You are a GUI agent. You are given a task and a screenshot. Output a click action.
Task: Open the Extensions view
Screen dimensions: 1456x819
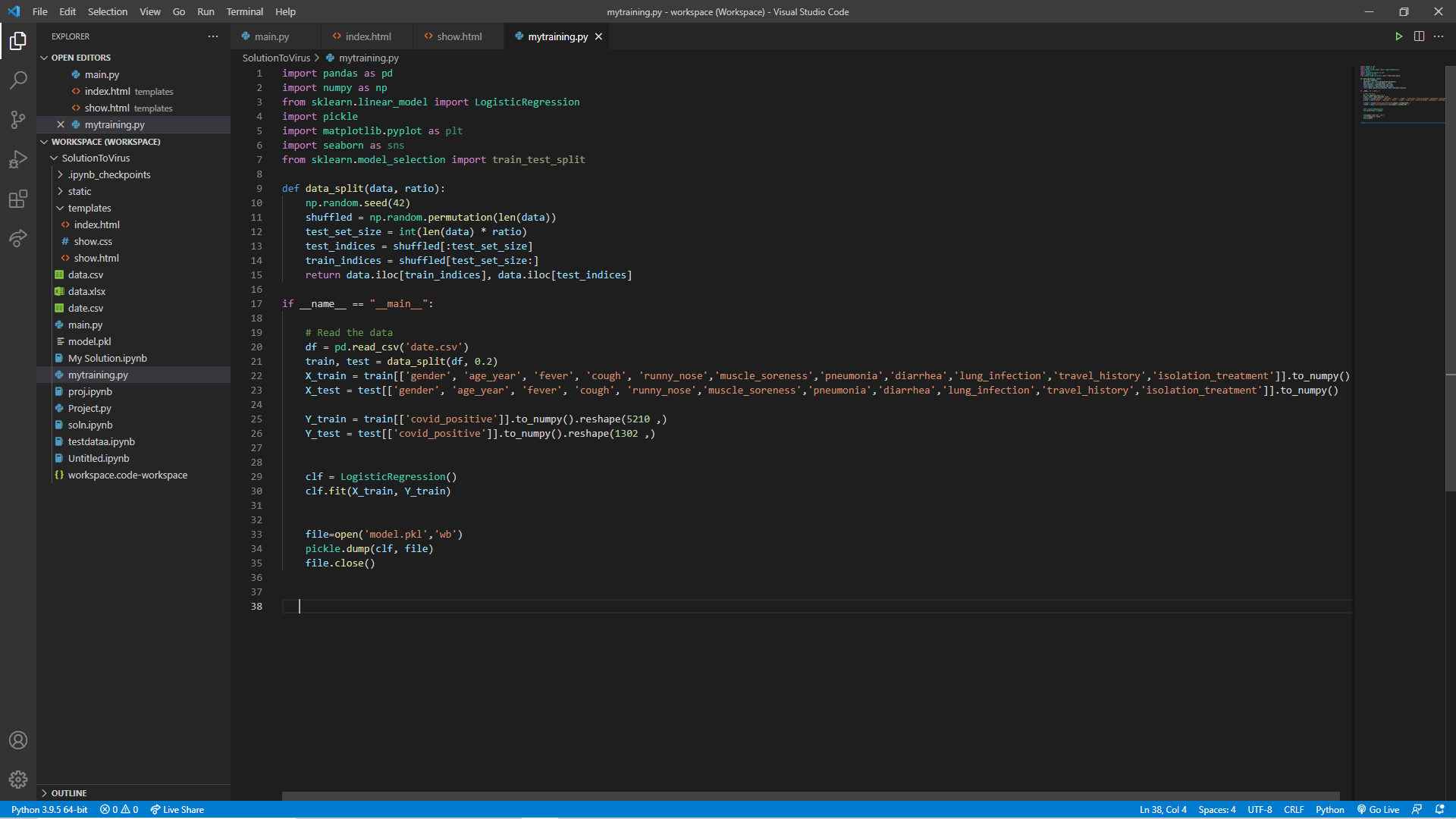[18, 199]
